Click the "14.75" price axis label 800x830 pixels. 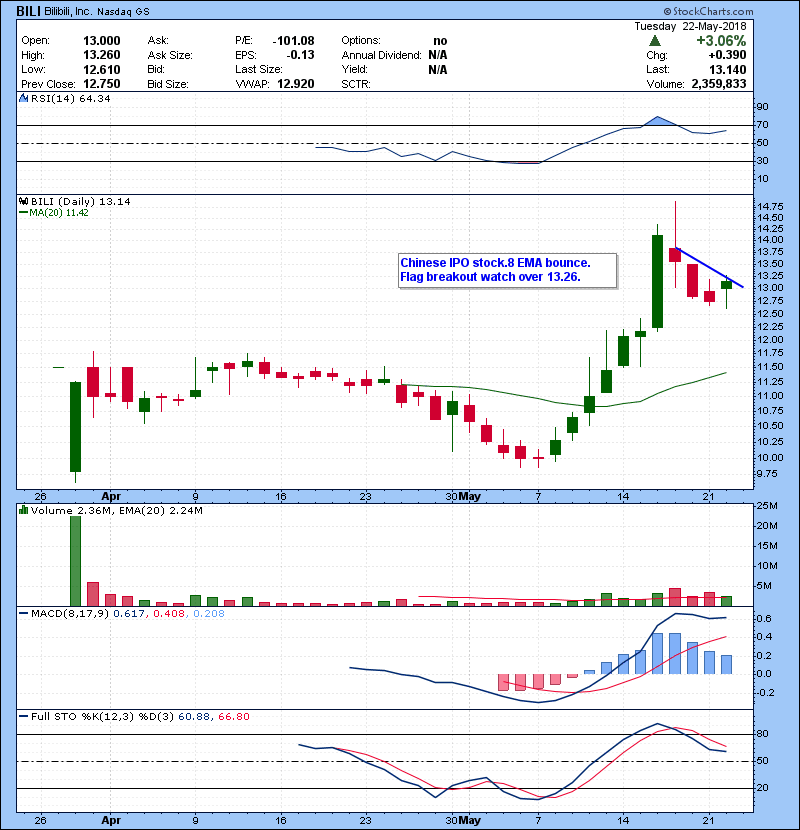click(x=770, y=206)
